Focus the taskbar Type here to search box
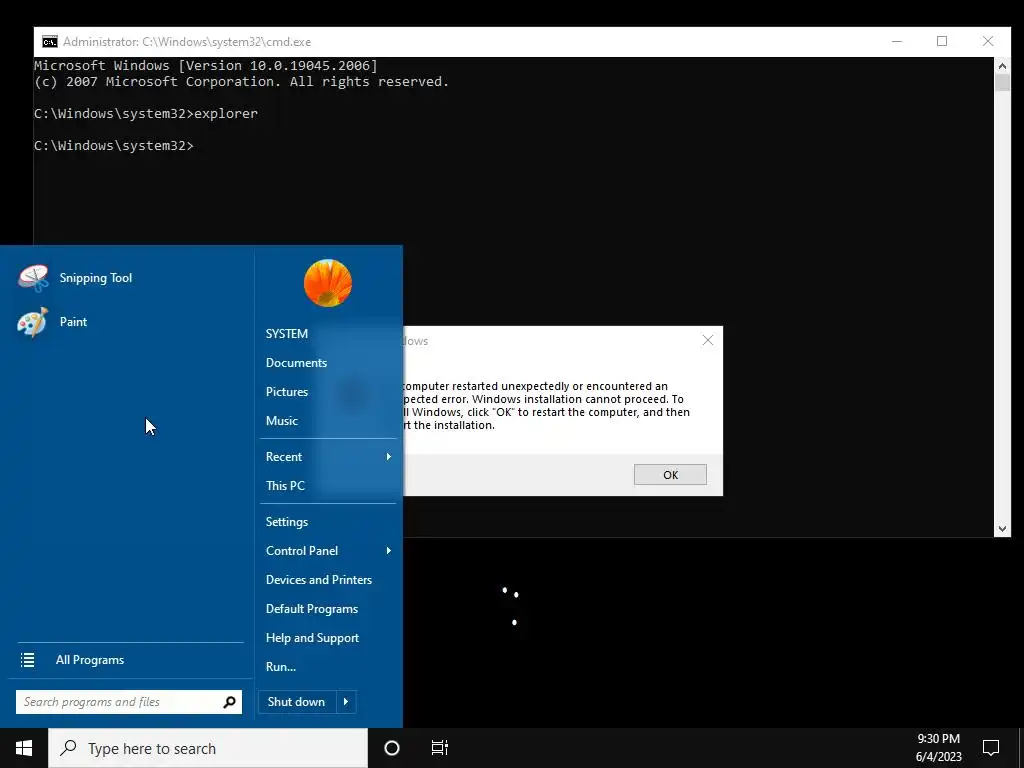Image resolution: width=1024 pixels, height=768 pixels. (x=208, y=748)
